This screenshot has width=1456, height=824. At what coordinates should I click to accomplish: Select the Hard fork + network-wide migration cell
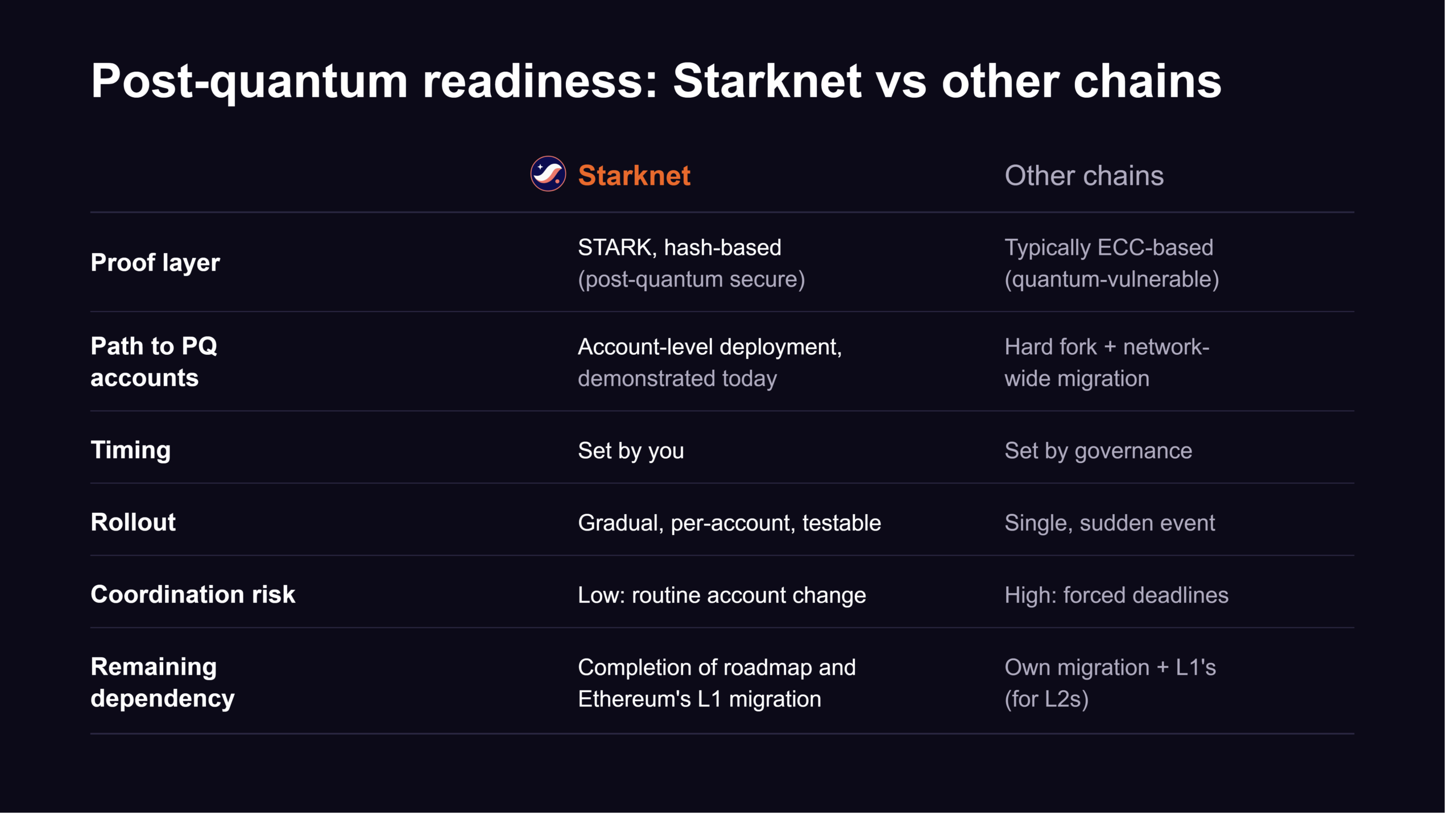1106,363
